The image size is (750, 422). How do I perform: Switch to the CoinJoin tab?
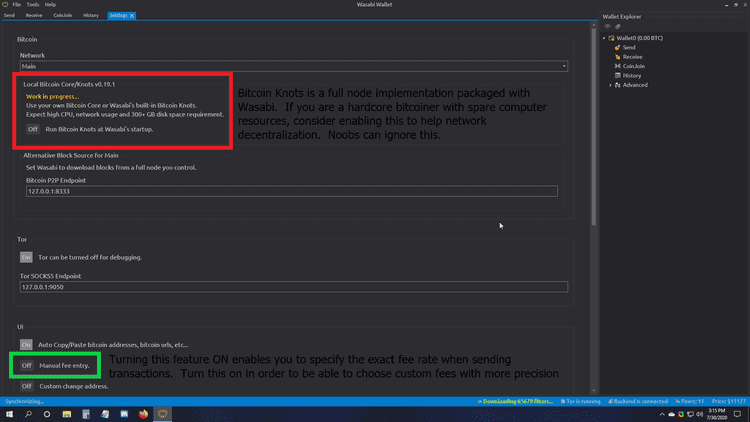(63, 15)
